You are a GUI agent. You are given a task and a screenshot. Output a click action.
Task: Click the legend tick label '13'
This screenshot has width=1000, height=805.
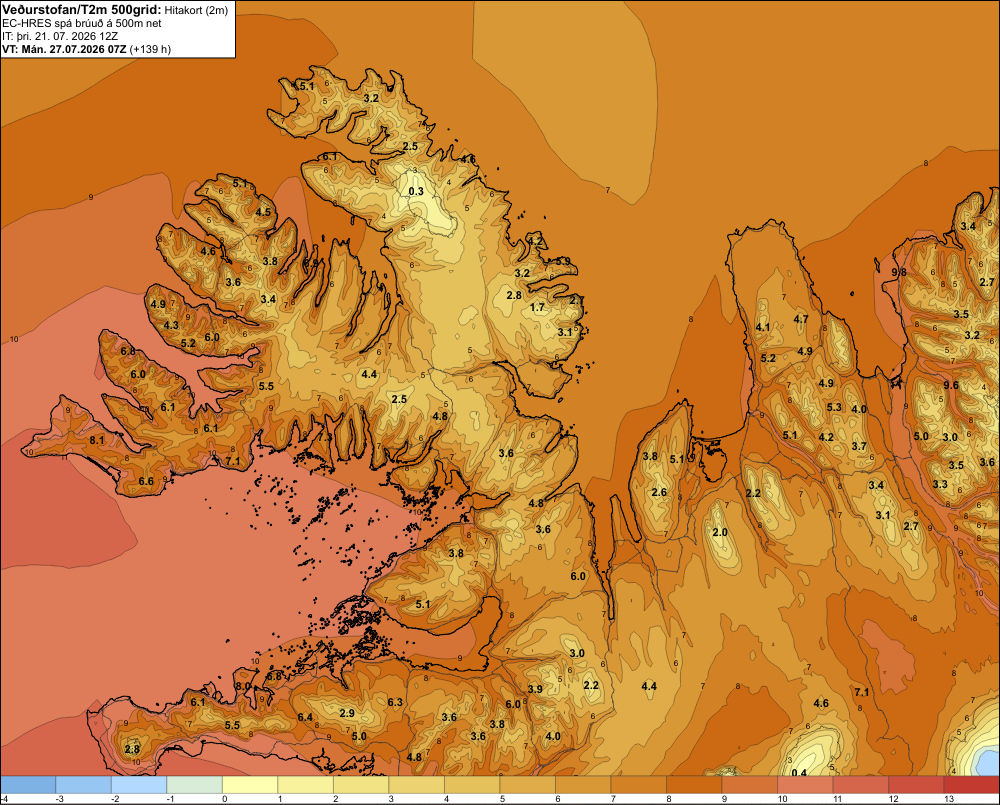tap(948, 799)
